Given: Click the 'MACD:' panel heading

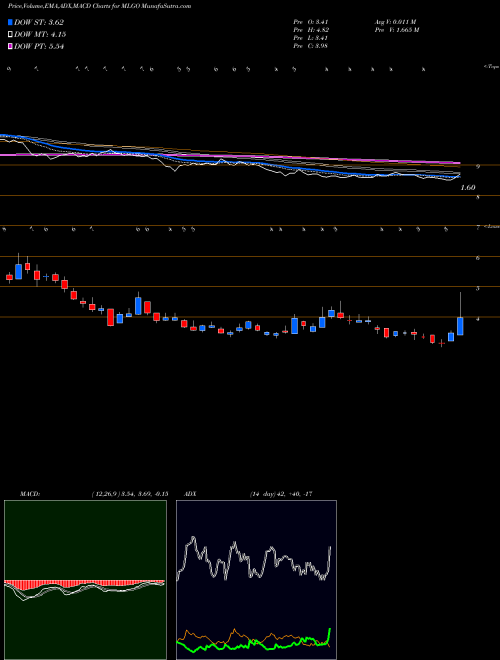Looking at the screenshot, I should [x=29, y=494].
